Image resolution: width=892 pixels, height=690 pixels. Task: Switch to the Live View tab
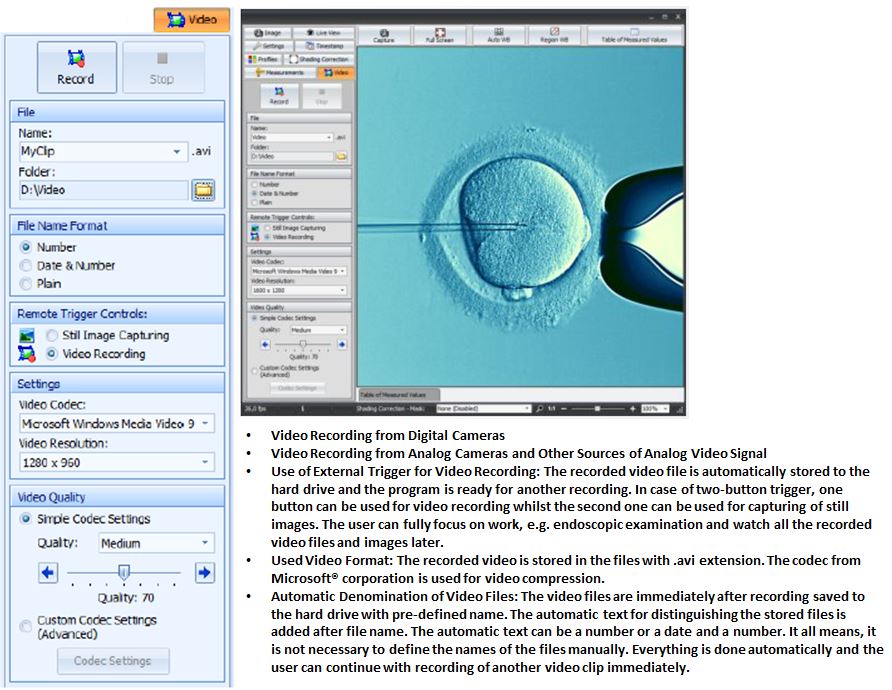pyautogui.click(x=322, y=33)
